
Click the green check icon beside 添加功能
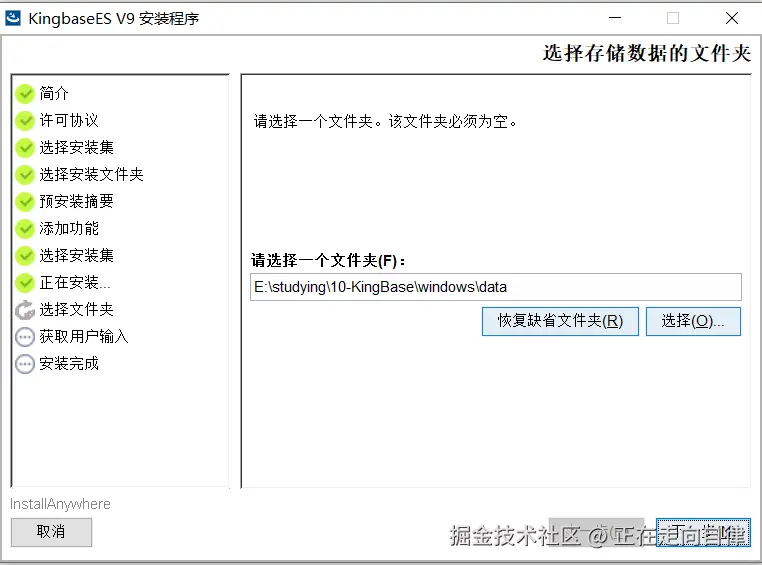tap(25, 229)
